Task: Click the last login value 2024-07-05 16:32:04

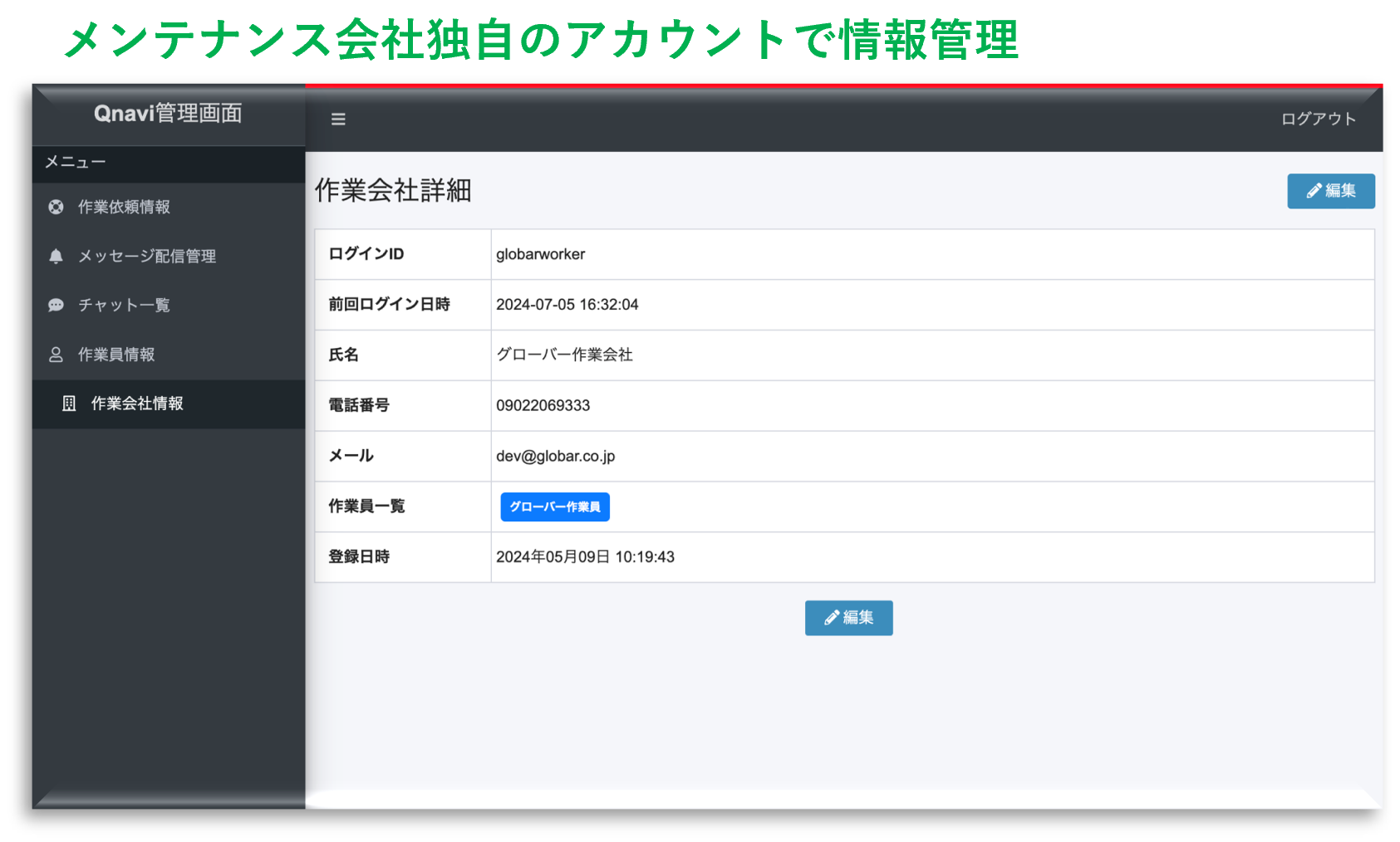Action: tap(567, 305)
